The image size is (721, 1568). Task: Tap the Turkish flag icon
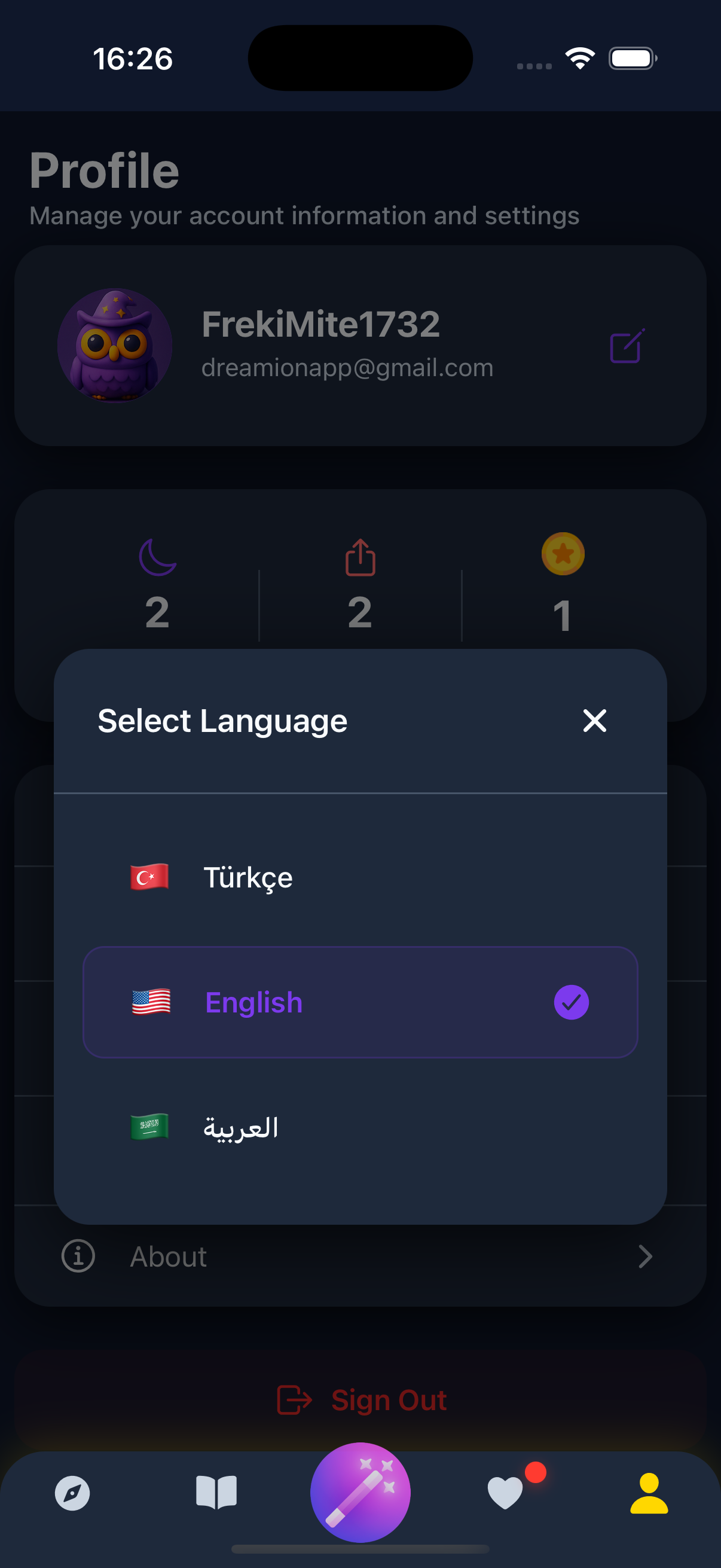[x=149, y=877]
